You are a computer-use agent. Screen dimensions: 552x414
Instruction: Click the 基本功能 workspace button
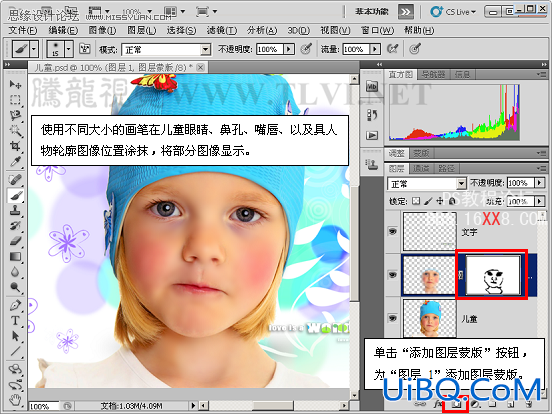372,12
